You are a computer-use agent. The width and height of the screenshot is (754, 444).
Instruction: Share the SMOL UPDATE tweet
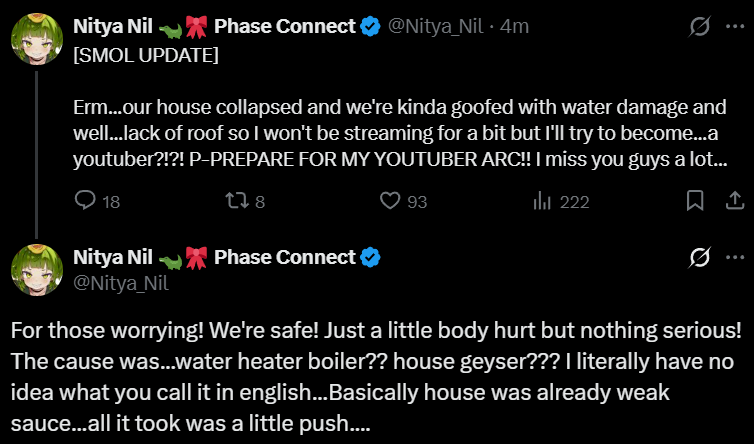pyautogui.click(x=735, y=201)
